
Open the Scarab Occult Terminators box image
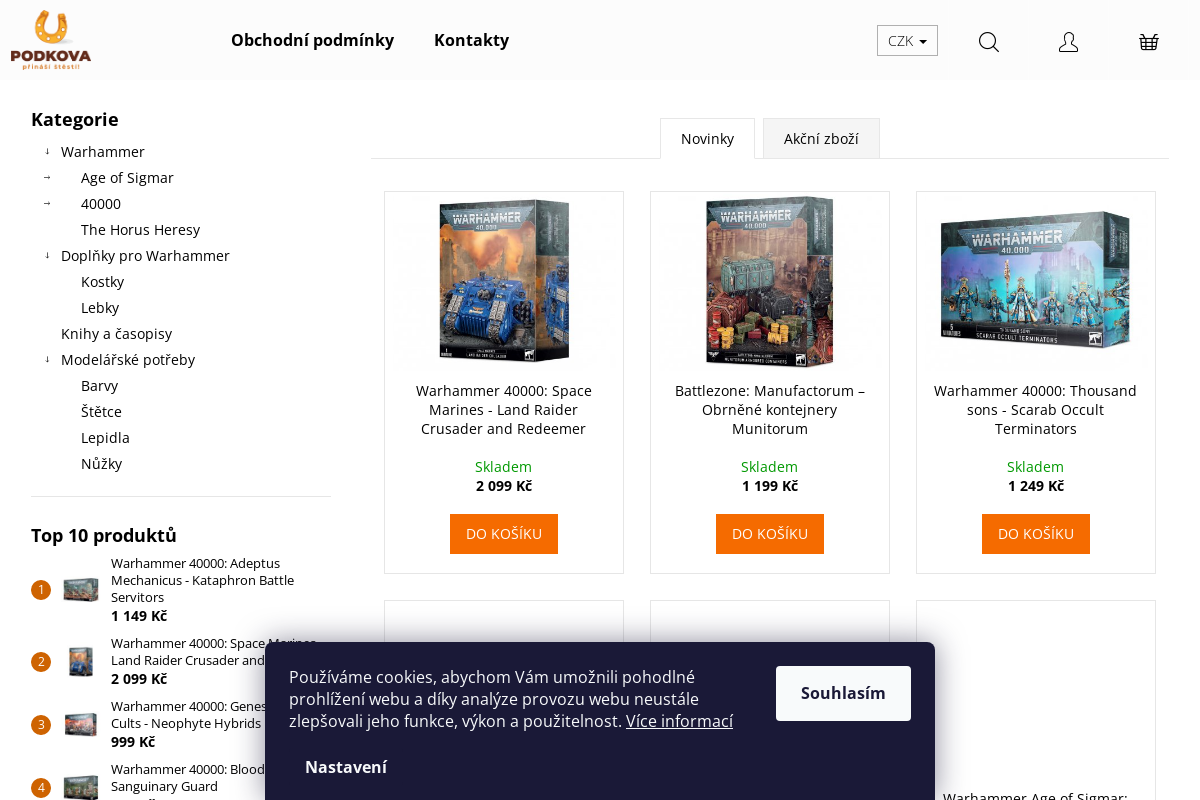[x=1035, y=281]
